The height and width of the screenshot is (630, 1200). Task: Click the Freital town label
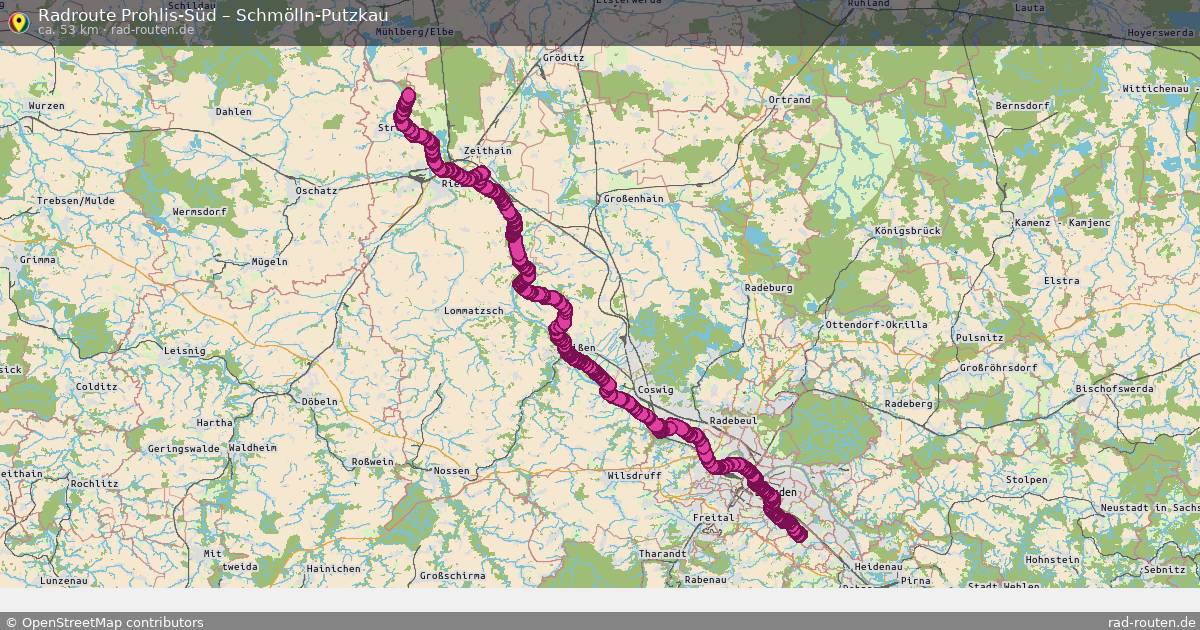[713, 517]
